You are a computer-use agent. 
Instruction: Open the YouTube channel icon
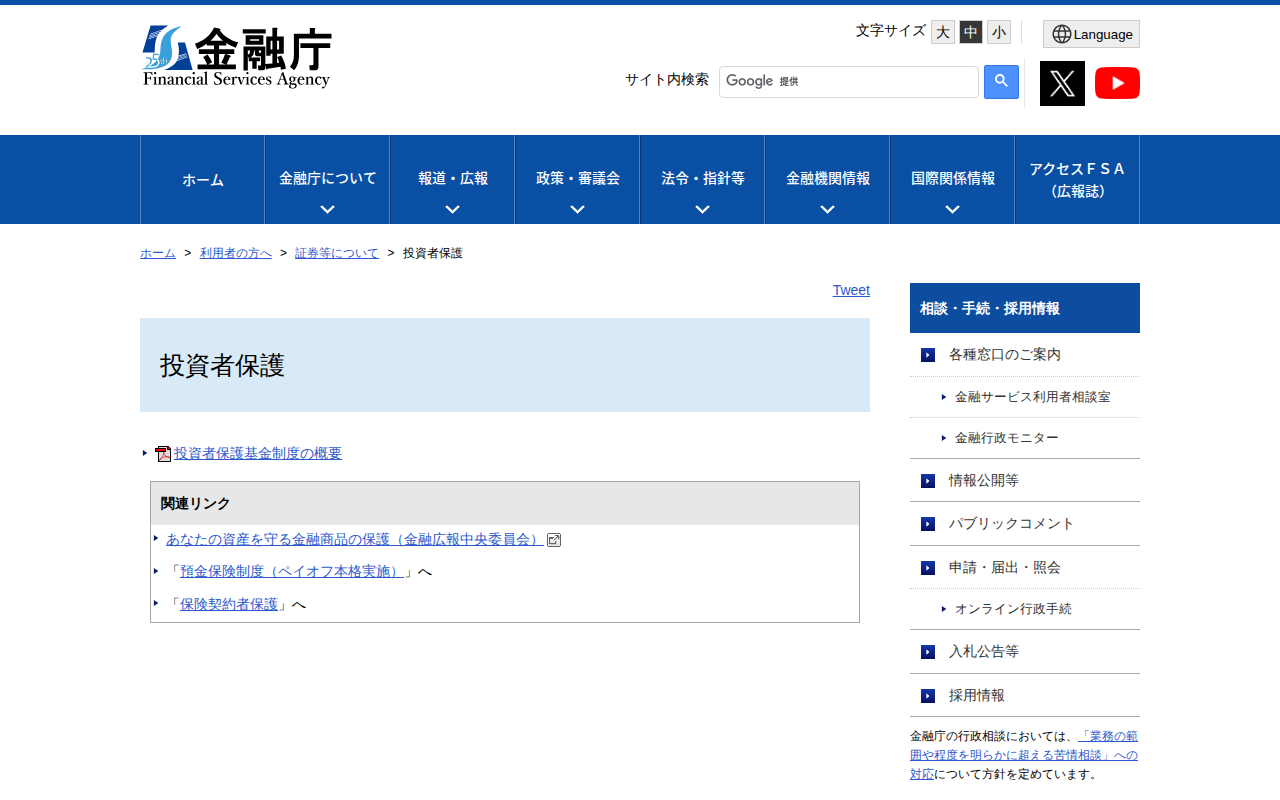(x=1117, y=83)
